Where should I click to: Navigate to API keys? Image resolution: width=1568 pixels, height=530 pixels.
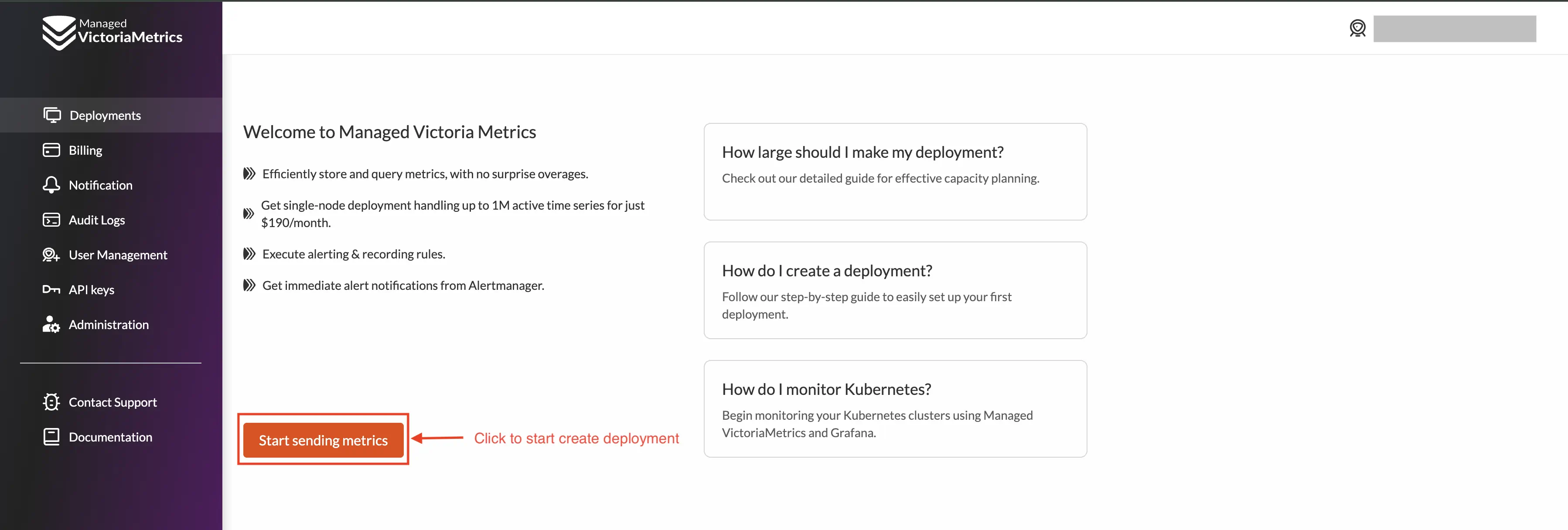pyautogui.click(x=111, y=290)
